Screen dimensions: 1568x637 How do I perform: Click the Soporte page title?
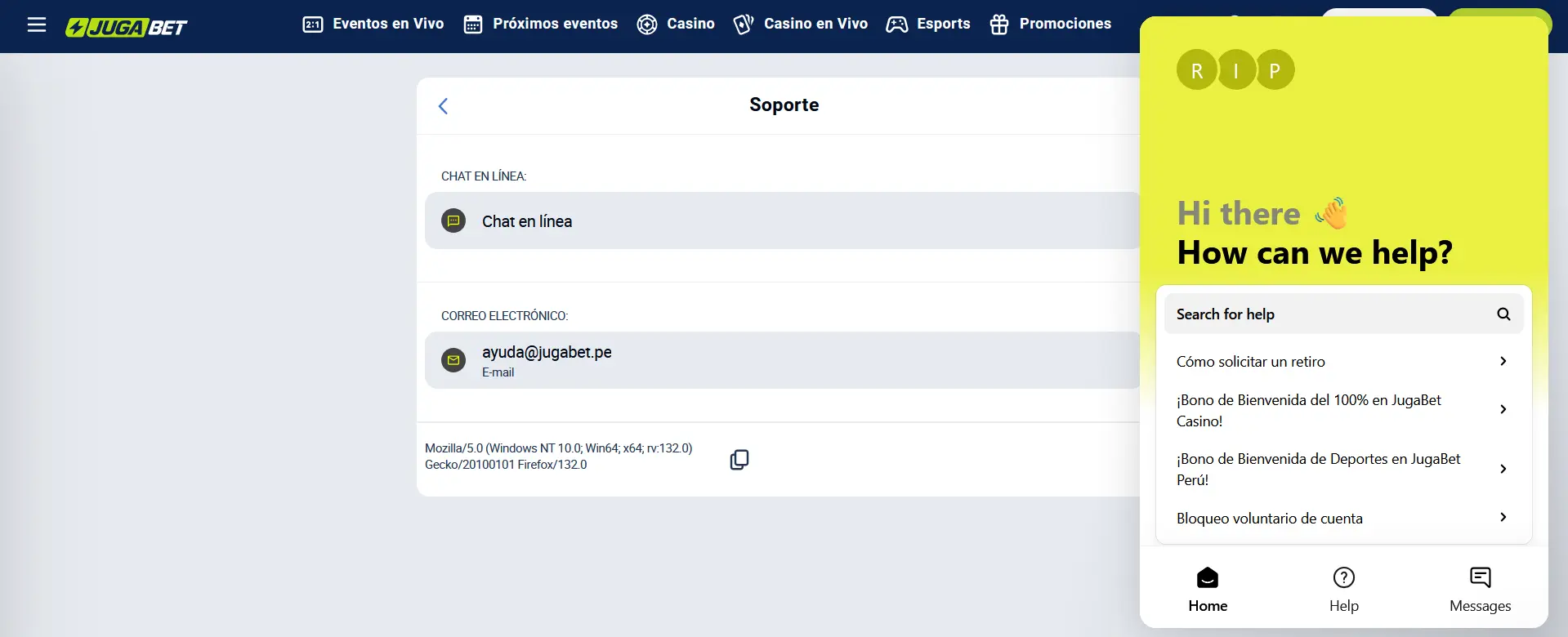click(x=784, y=105)
